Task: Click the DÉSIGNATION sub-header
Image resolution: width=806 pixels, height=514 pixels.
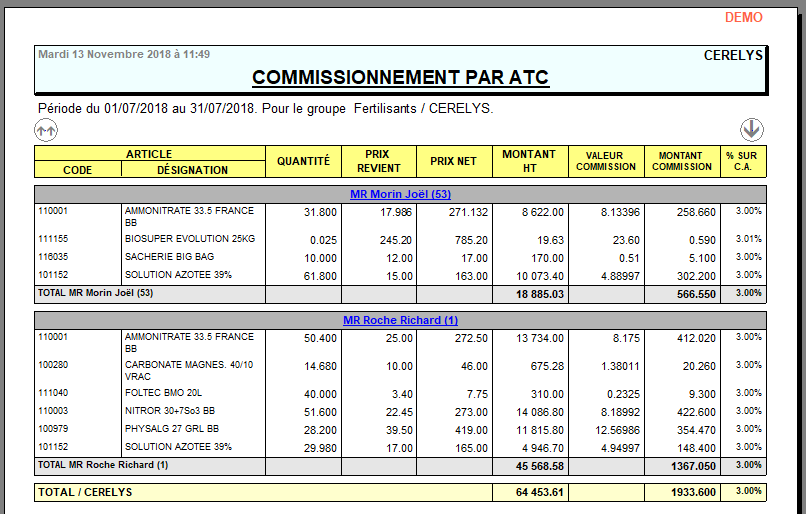Action: (192, 170)
